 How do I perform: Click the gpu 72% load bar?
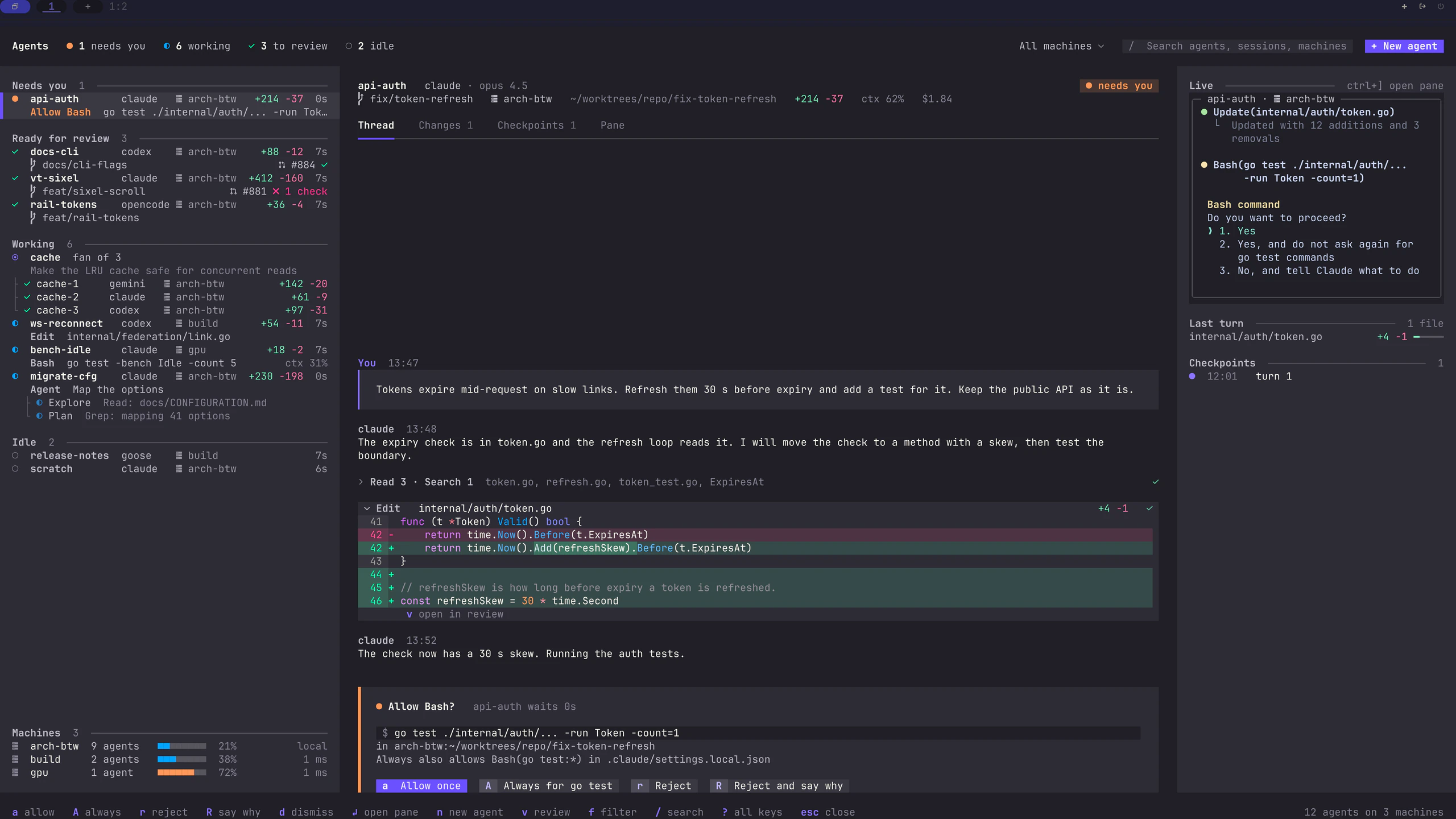pos(181,772)
